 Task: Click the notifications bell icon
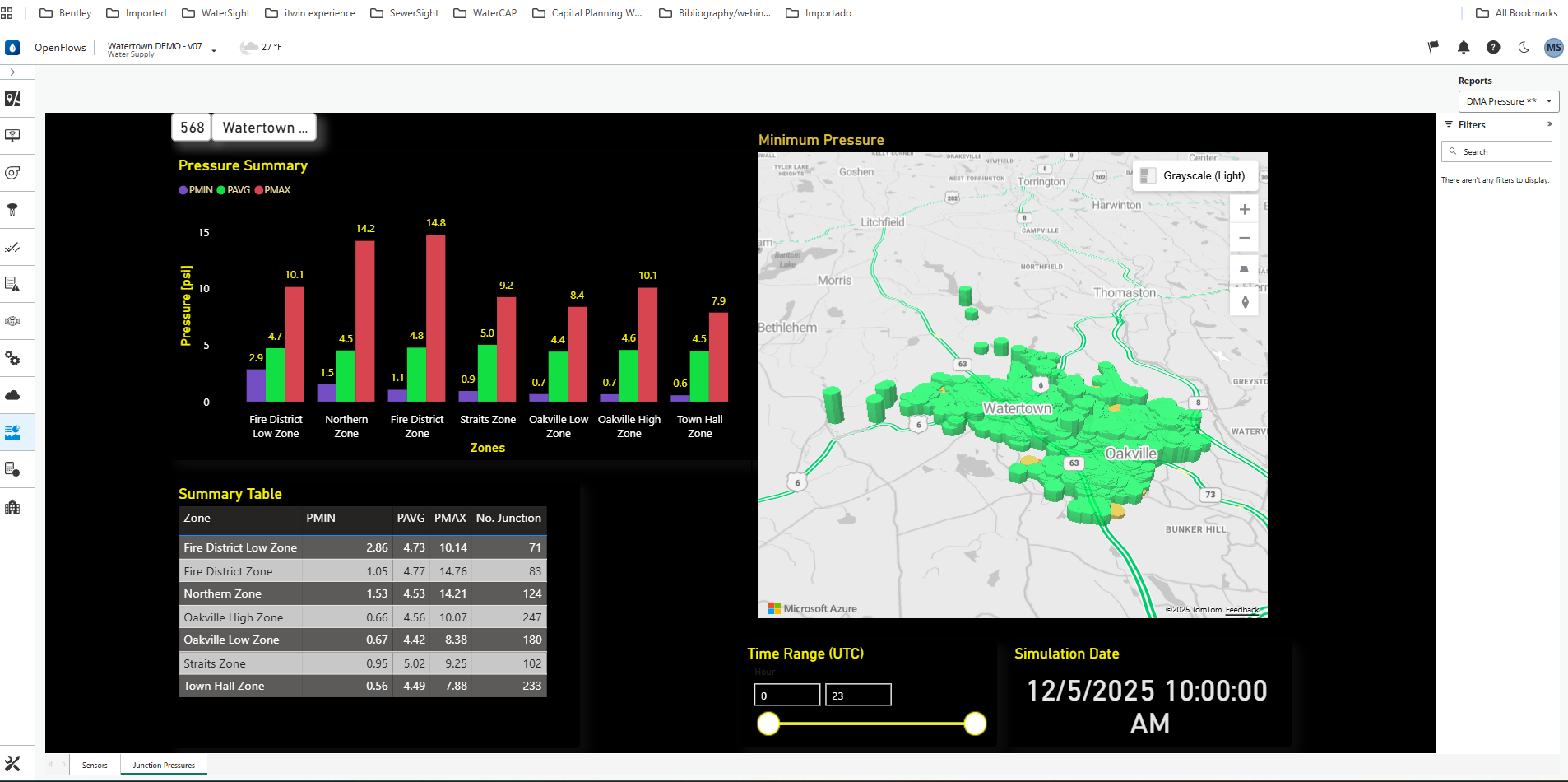[x=1464, y=48]
